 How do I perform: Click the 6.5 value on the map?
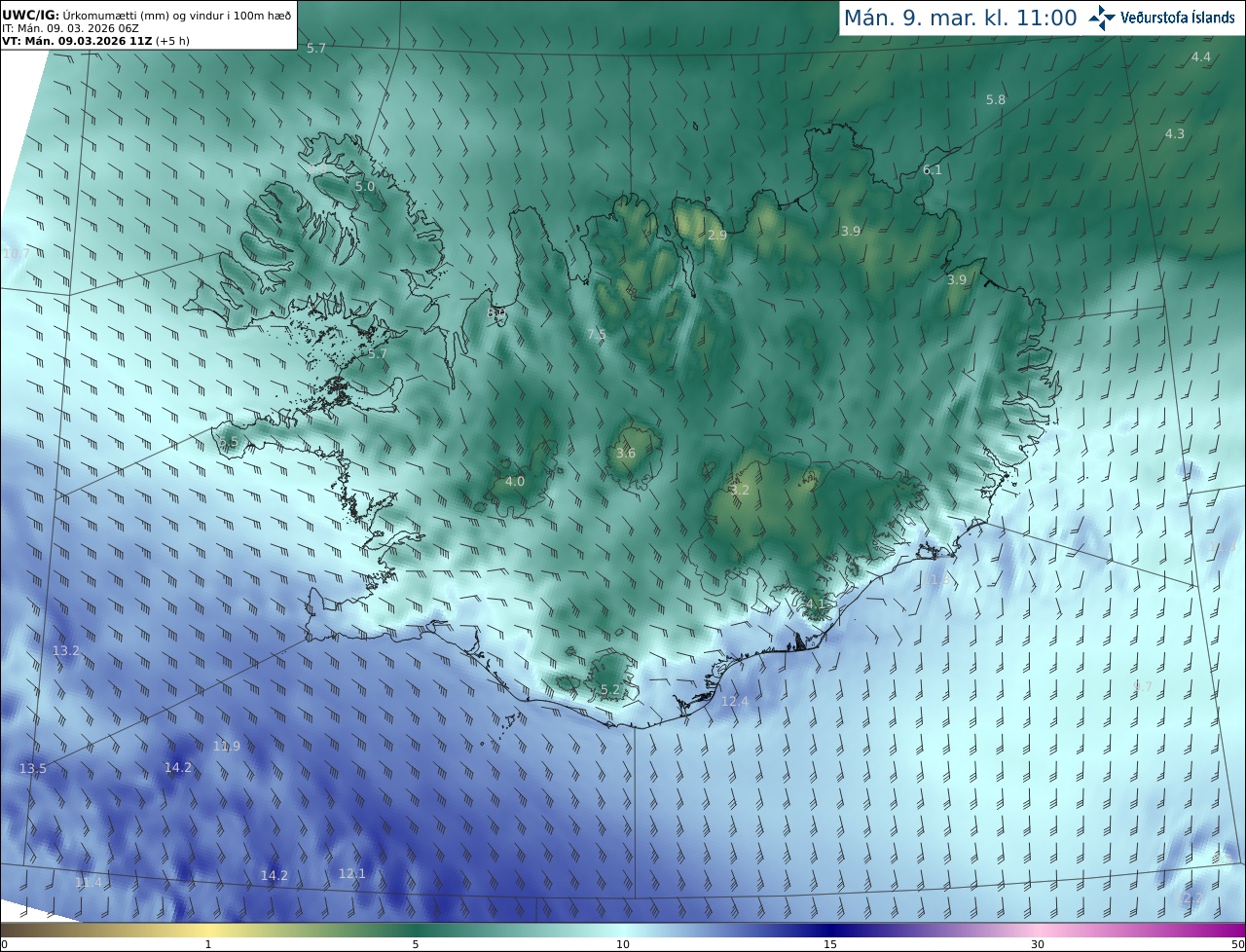point(228,443)
